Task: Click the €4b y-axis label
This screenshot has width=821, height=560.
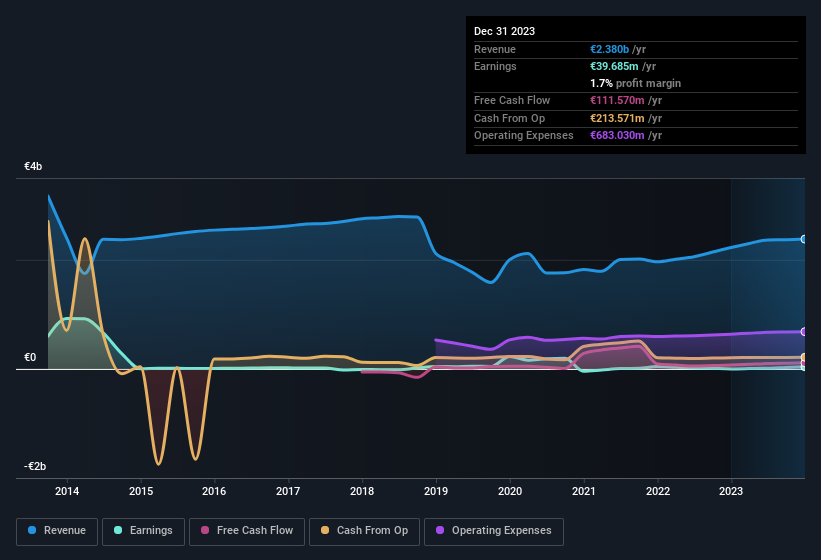Action: point(33,166)
